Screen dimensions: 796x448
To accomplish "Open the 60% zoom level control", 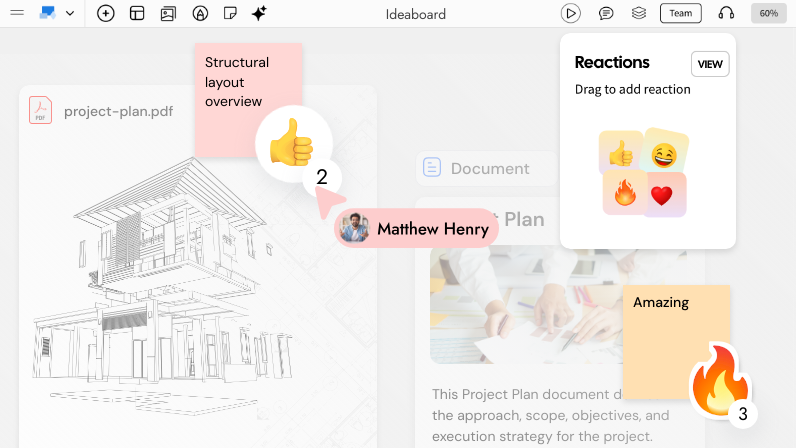I will [x=769, y=13].
